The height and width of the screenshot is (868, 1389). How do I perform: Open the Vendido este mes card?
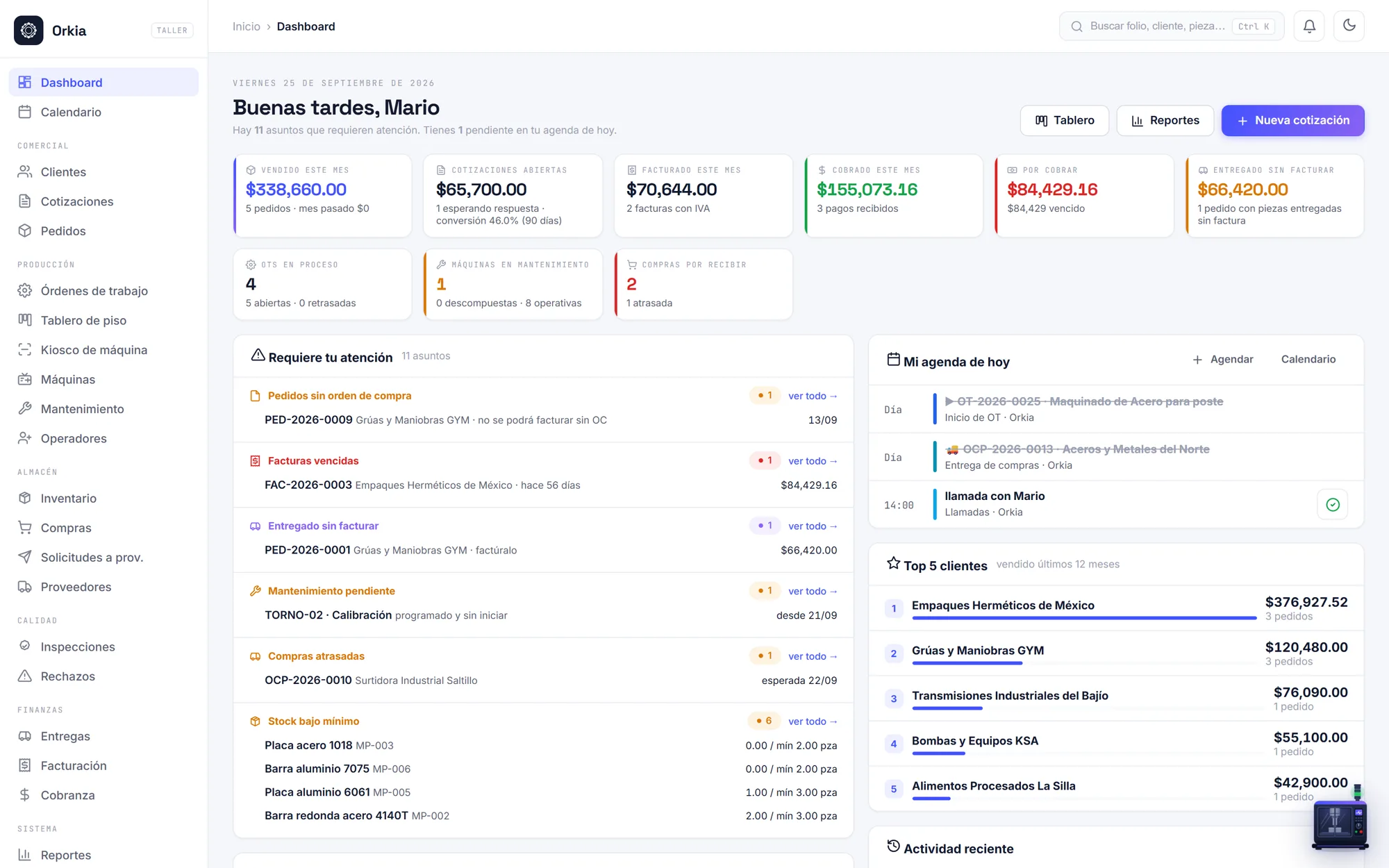pyautogui.click(x=322, y=196)
